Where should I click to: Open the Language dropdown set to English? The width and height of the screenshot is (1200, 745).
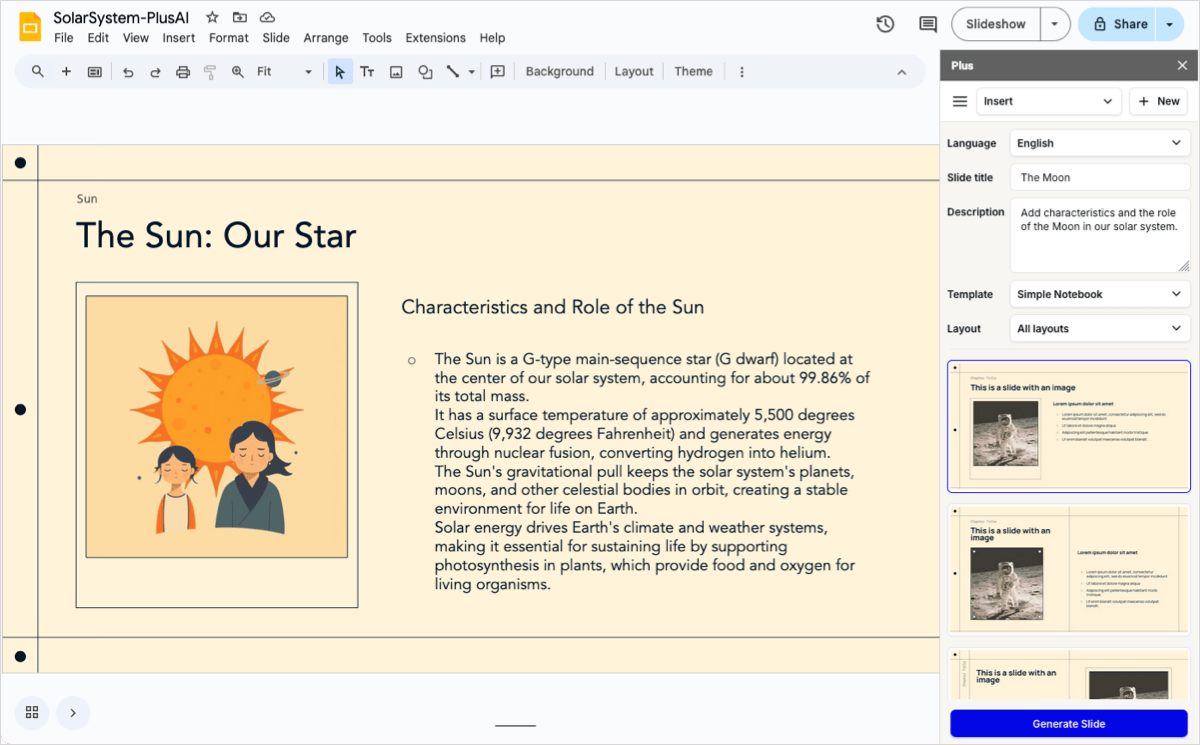(x=1099, y=143)
